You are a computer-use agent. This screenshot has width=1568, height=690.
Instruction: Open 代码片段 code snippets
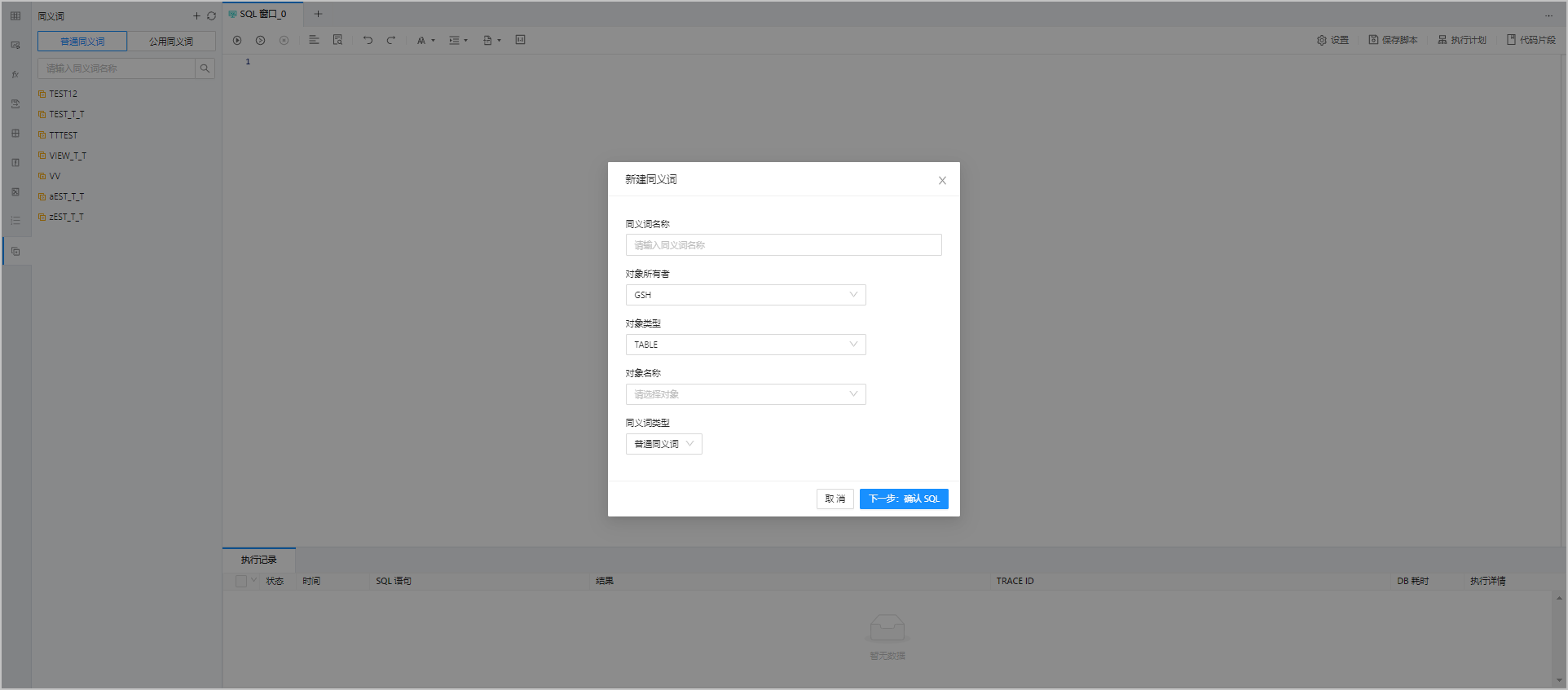click(x=1531, y=40)
